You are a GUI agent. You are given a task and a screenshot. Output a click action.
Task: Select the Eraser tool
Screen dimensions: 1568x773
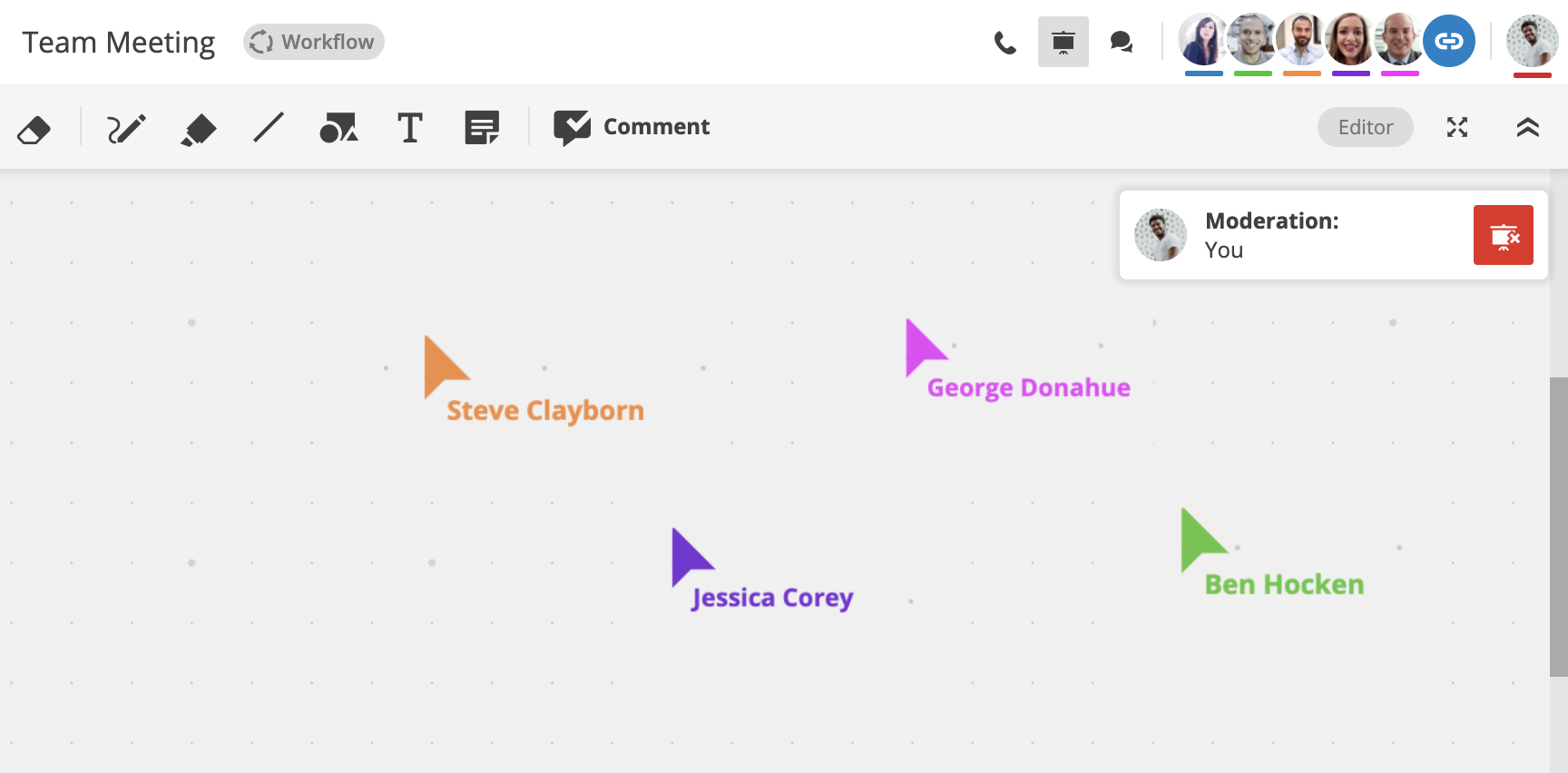tap(34, 129)
